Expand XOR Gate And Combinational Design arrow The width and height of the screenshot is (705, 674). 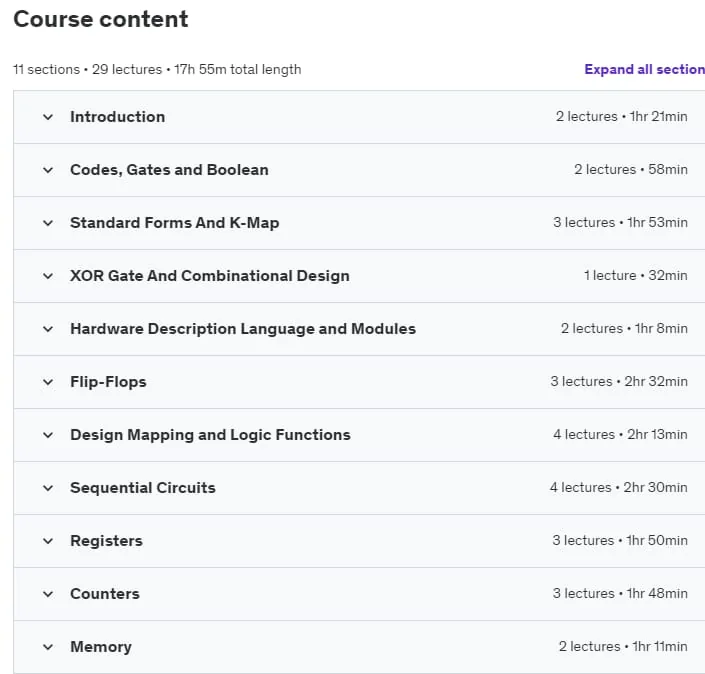(x=48, y=276)
